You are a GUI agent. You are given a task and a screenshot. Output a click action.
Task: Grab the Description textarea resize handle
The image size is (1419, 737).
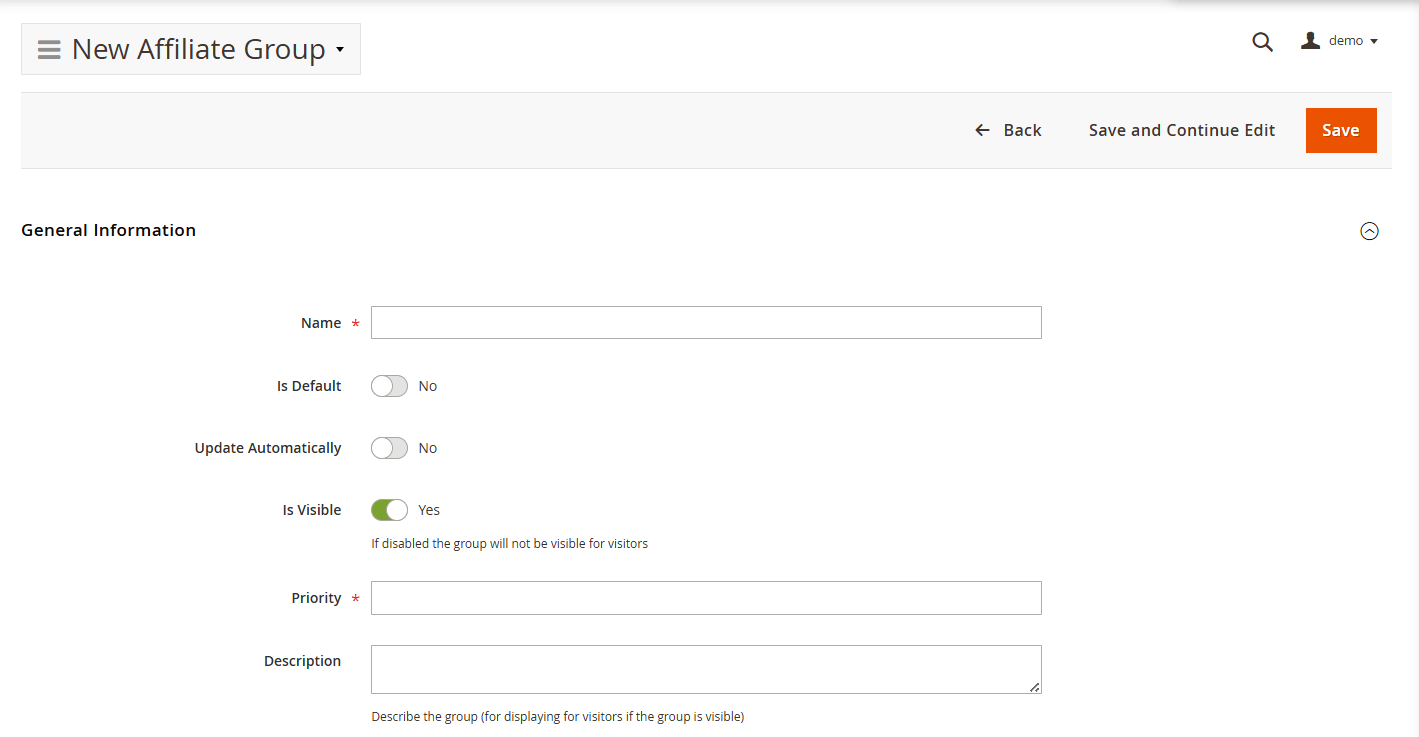pyautogui.click(x=1034, y=687)
